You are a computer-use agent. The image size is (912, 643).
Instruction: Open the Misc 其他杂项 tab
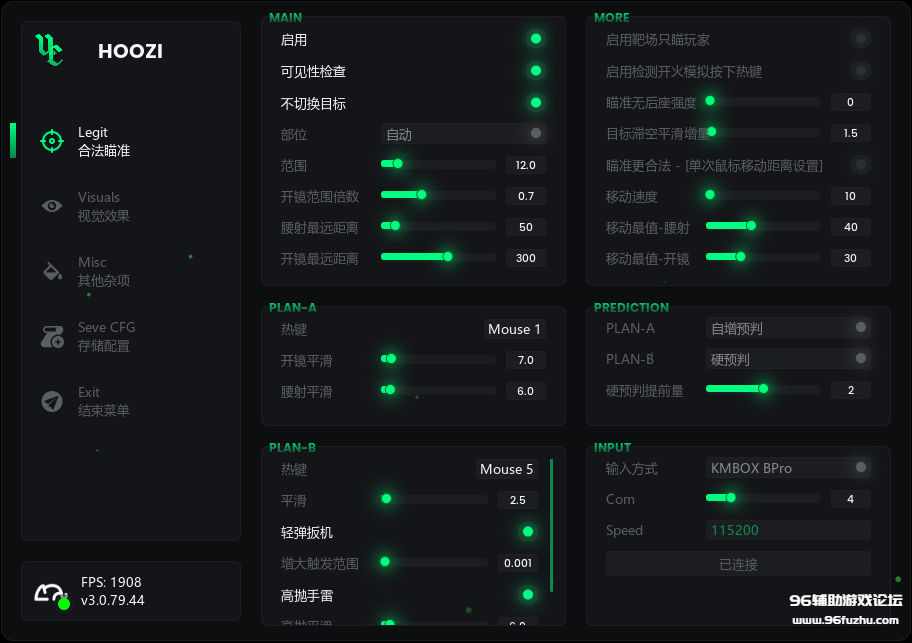tap(104, 271)
